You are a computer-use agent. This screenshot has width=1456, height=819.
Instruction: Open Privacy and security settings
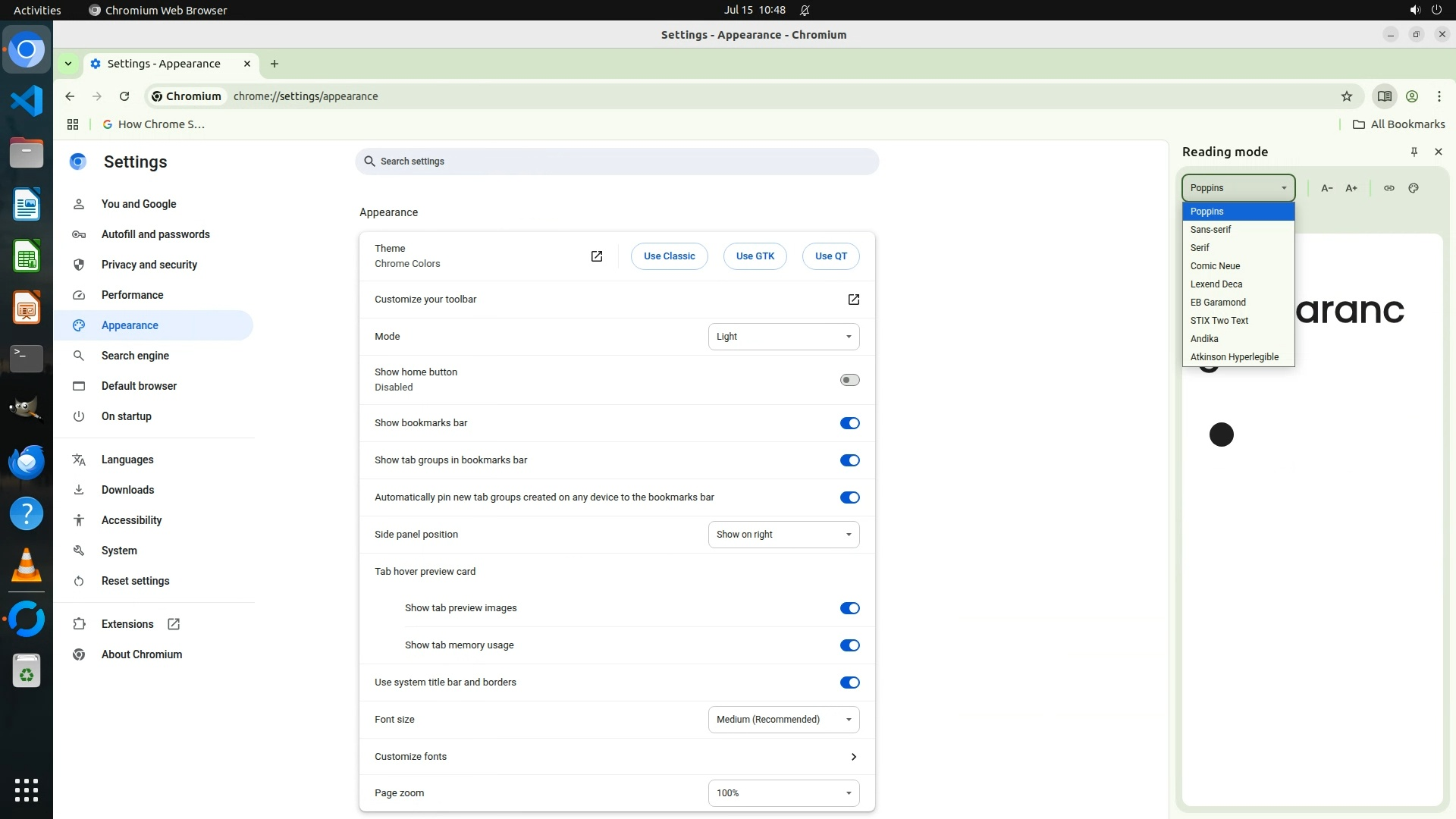[149, 265]
